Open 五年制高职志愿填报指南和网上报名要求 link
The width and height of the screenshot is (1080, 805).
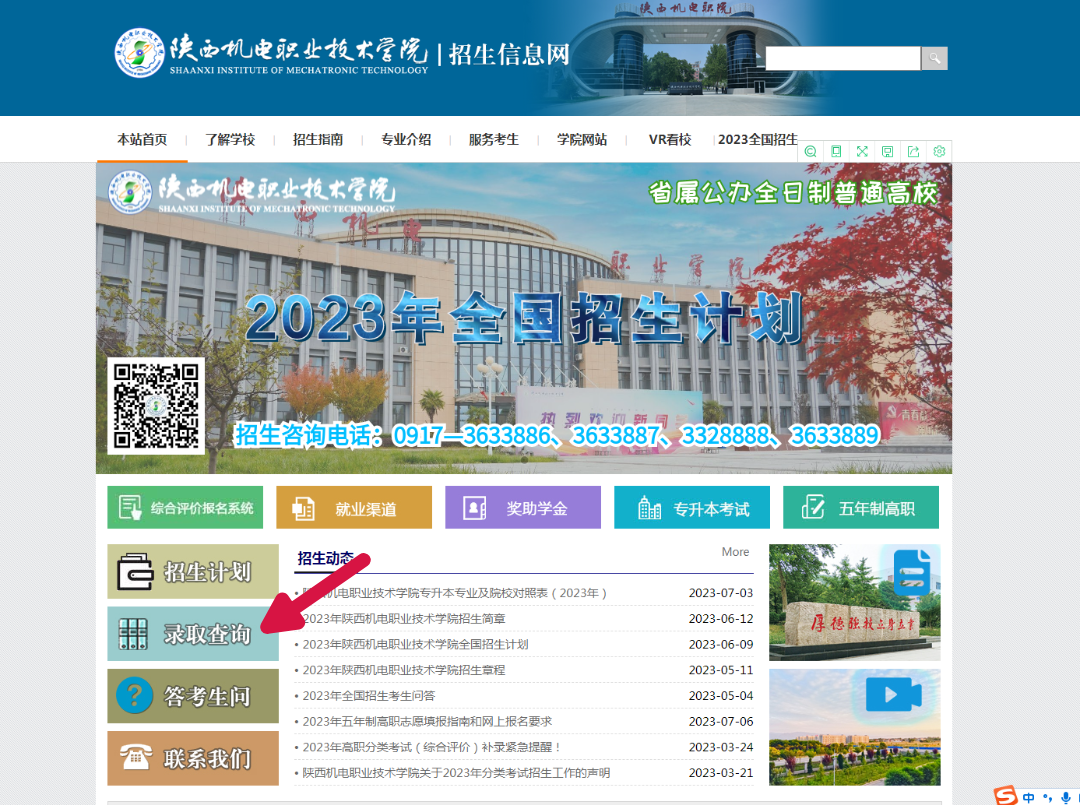click(x=427, y=721)
